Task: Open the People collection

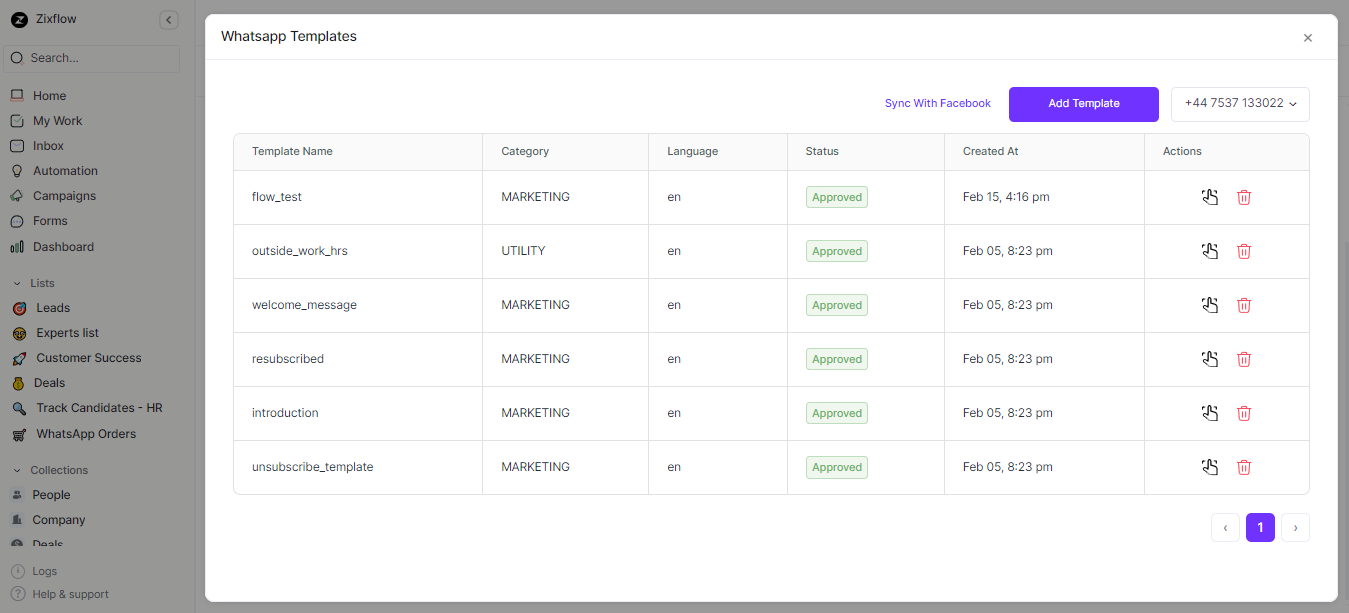Action: coord(51,494)
